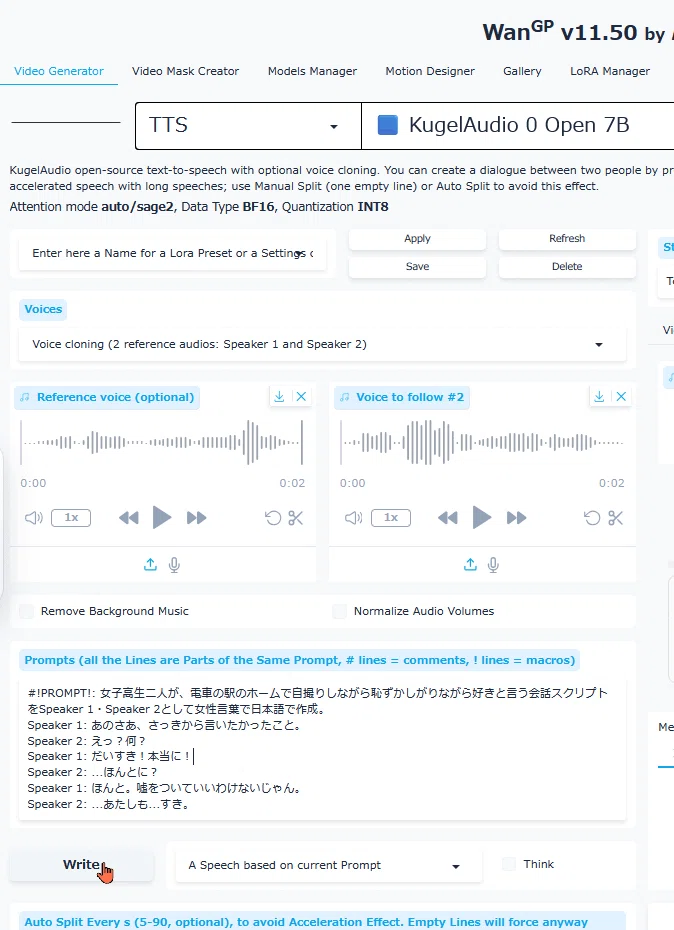The image size is (674, 930).
Task: Click the blue KugelAudio model icon
Action: (x=387, y=125)
